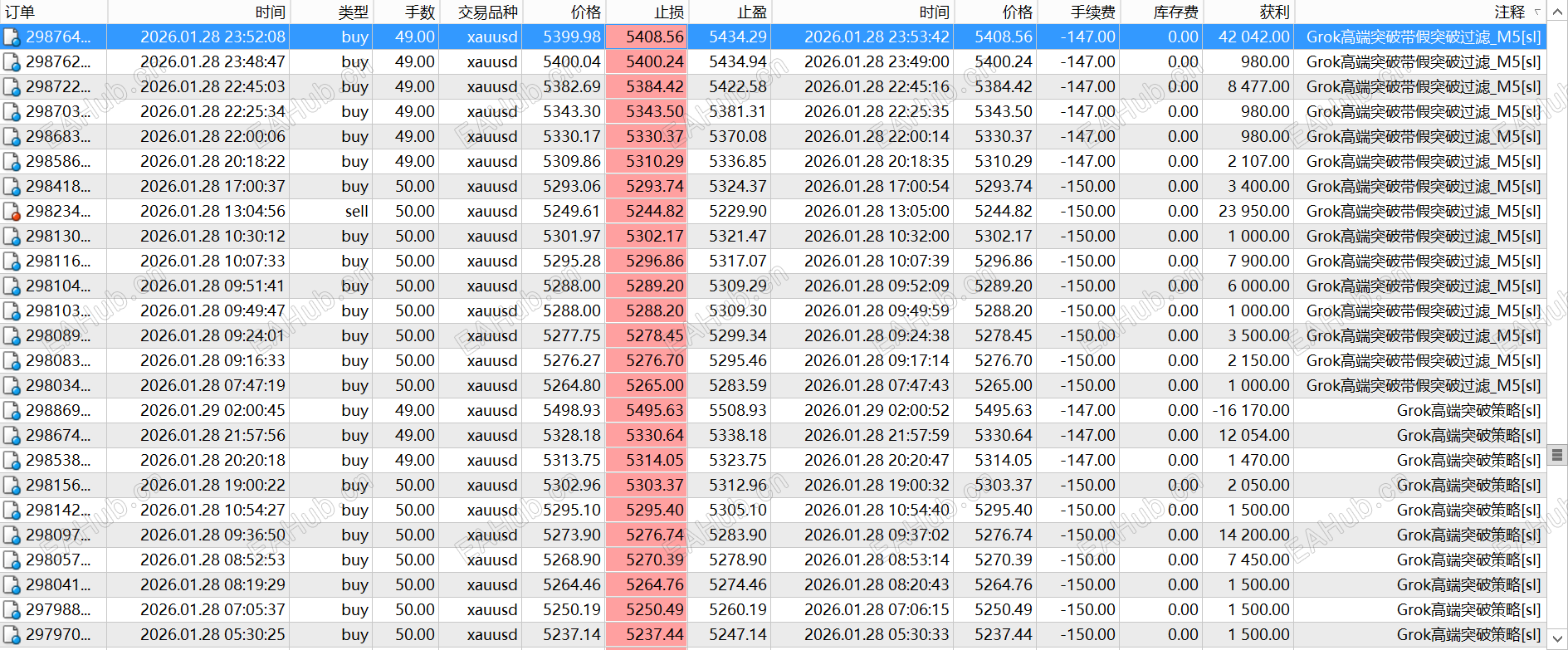Image resolution: width=1568 pixels, height=650 pixels.
Task: Select the close time "2026.01.28 13:05:00"
Action: click(x=877, y=212)
